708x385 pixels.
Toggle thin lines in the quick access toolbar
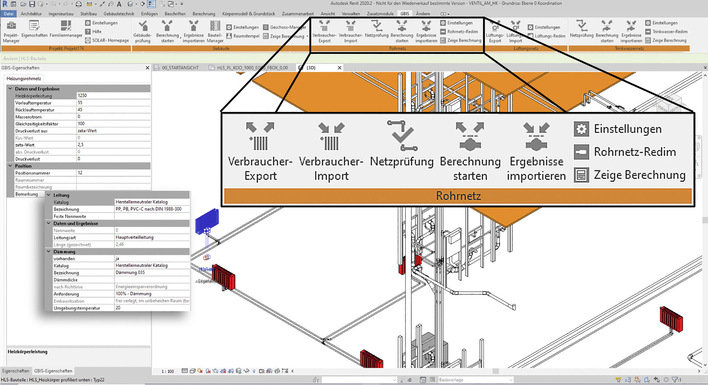point(151,4)
